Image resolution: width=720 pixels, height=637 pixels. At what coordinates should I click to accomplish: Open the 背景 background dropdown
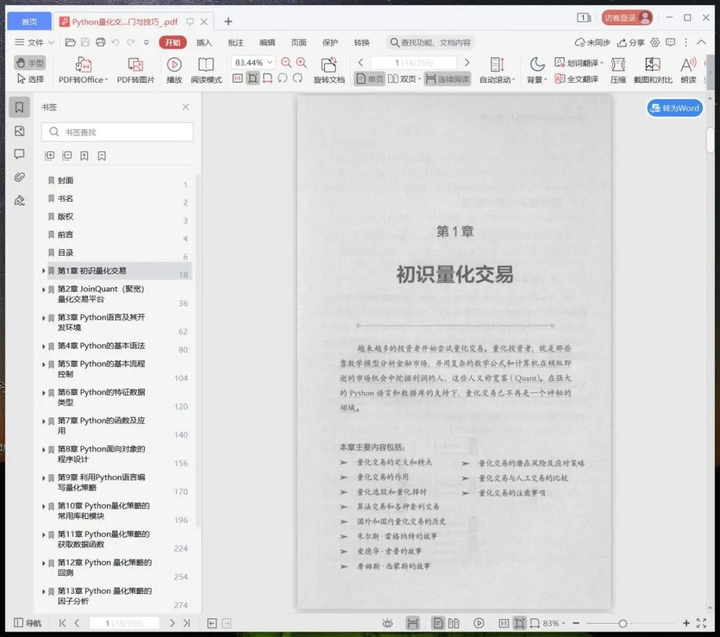coord(536,79)
